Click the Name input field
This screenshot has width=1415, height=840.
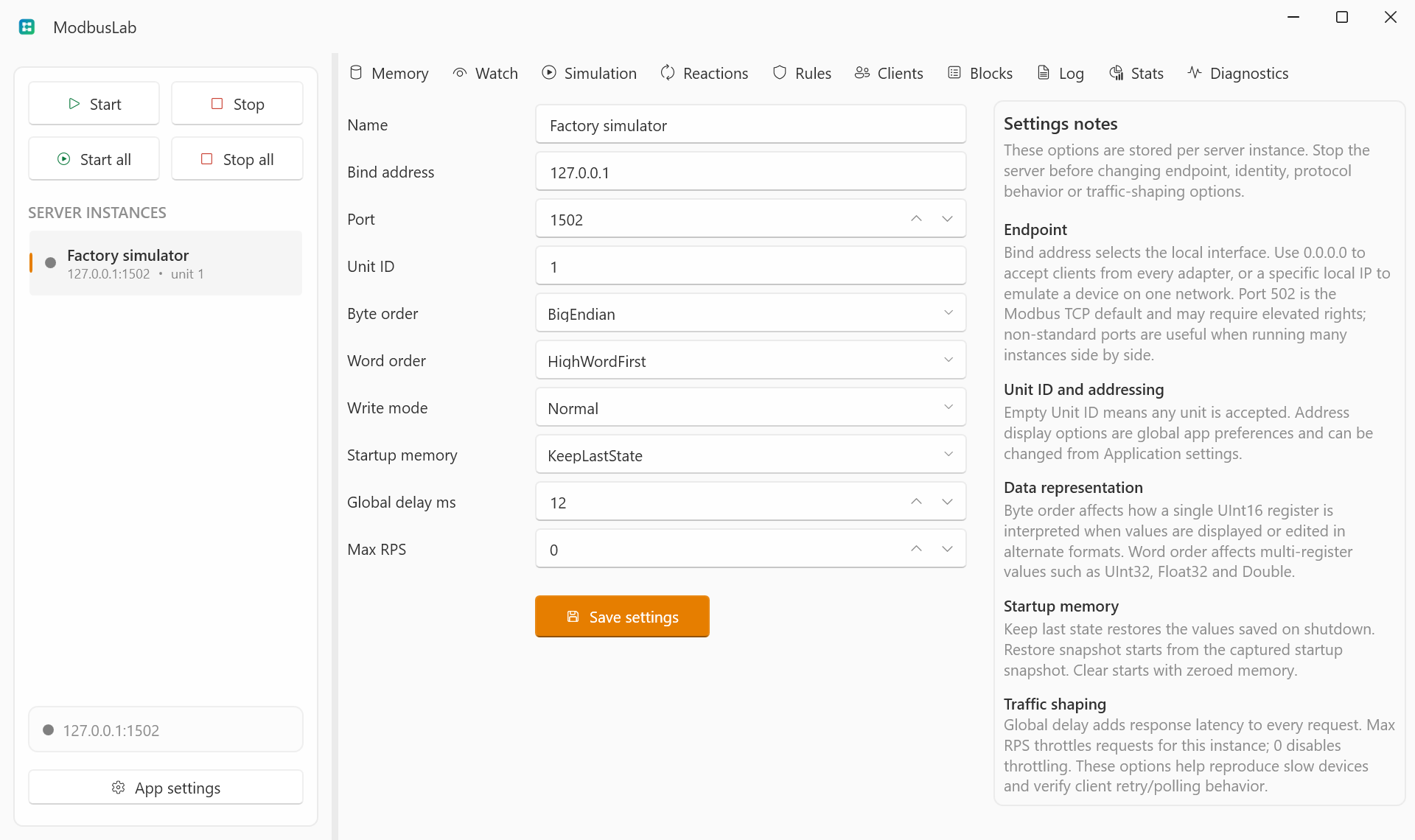click(x=750, y=125)
